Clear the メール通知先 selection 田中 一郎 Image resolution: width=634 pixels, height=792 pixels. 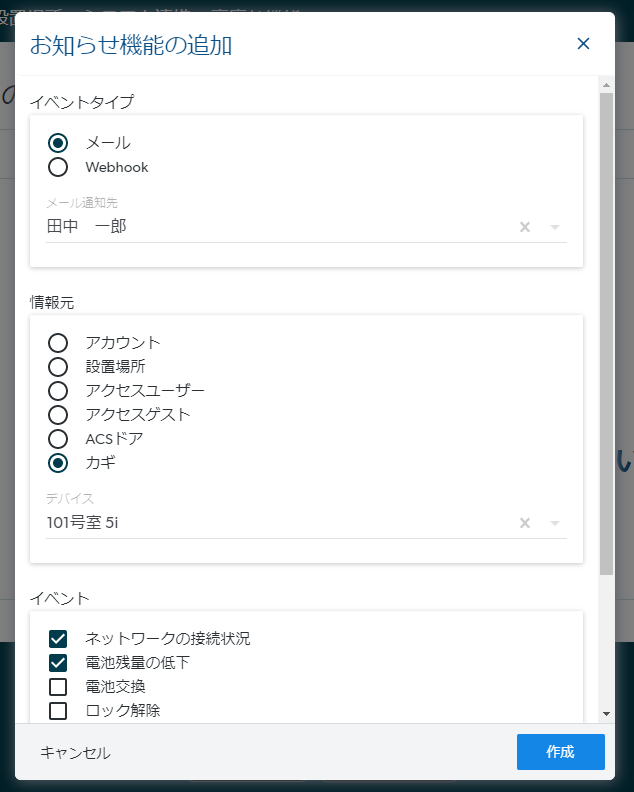(525, 227)
